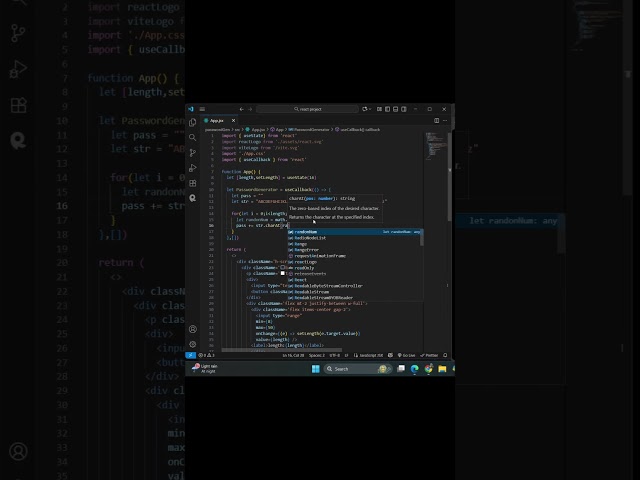Close the App.jsx tab

pyautogui.click(x=233, y=120)
